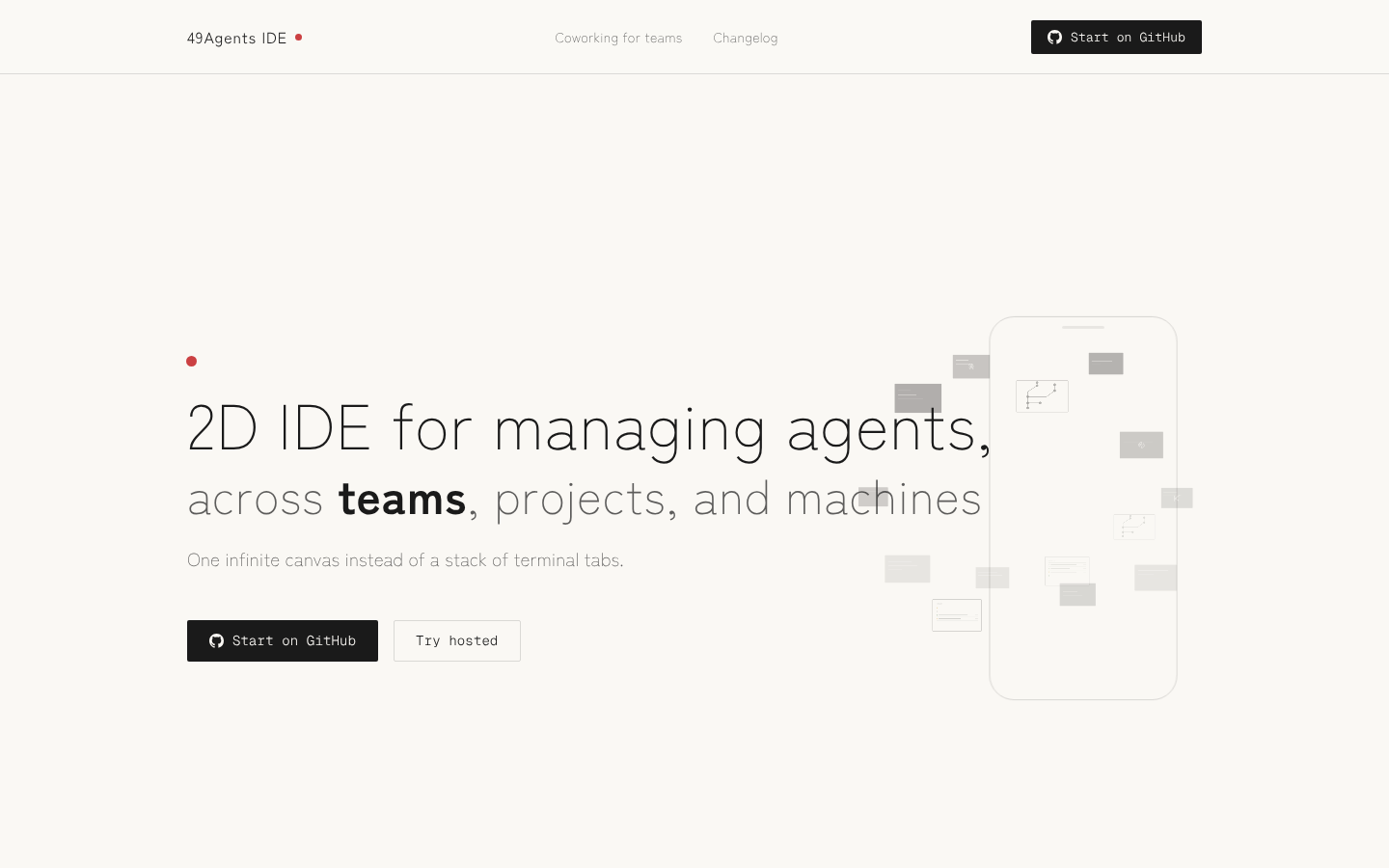Click the "2D IDE for managing agents," headline
This screenshot has height=868, width=1389.
point(588,428)
